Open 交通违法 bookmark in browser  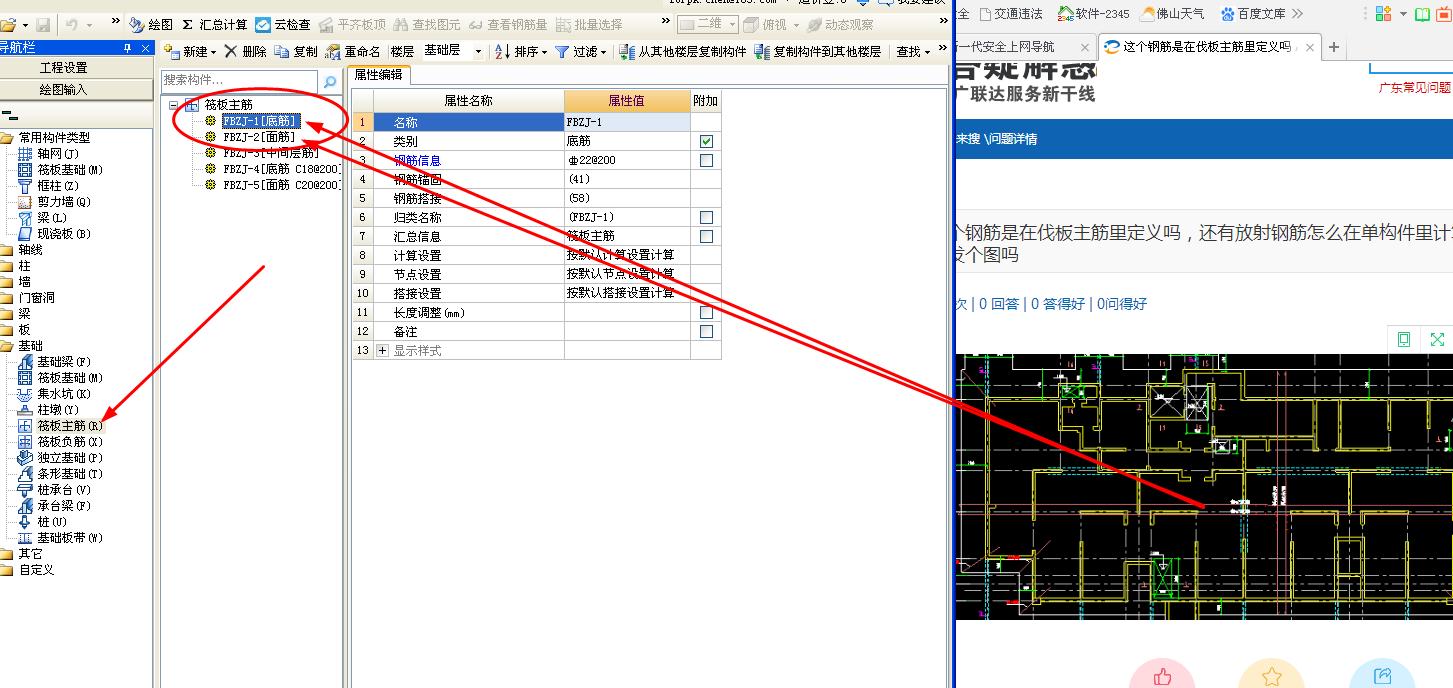coord(1011,13)
